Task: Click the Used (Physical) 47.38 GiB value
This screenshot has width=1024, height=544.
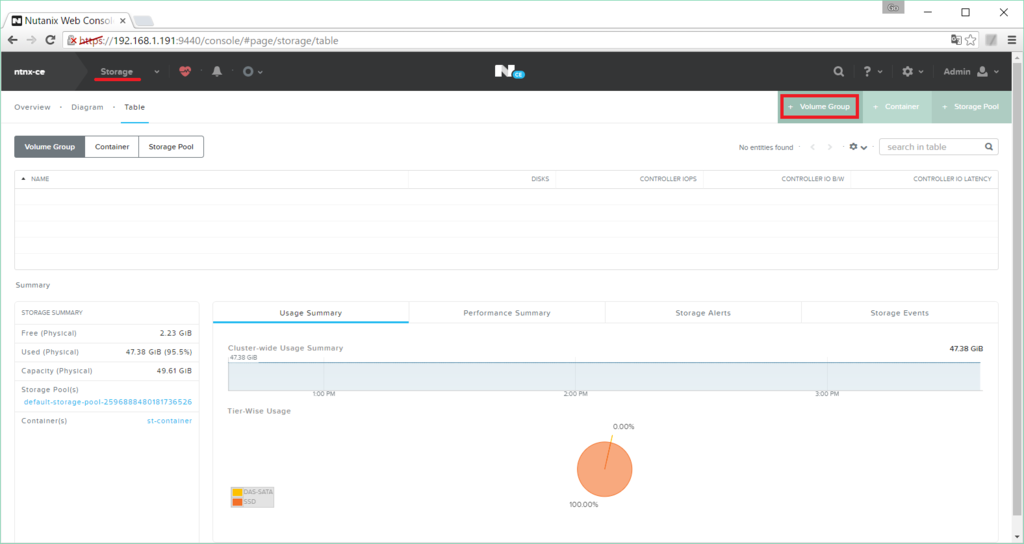Action: 159,352
